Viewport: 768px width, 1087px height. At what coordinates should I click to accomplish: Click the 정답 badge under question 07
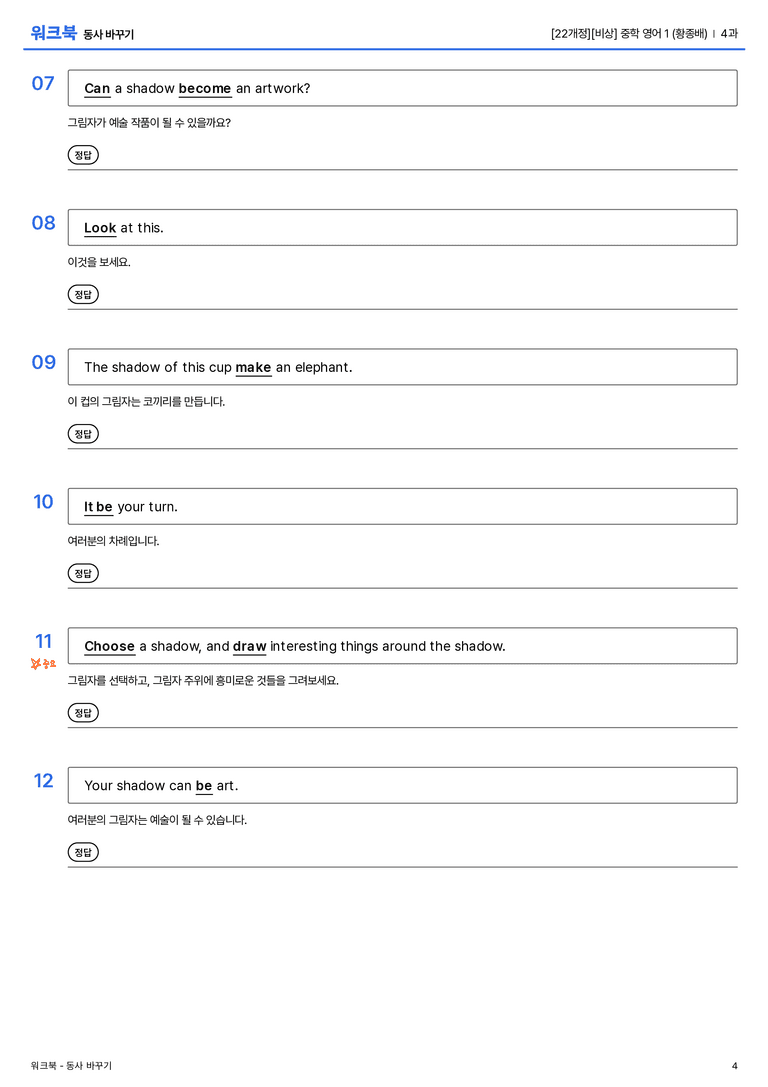point(83,155)
